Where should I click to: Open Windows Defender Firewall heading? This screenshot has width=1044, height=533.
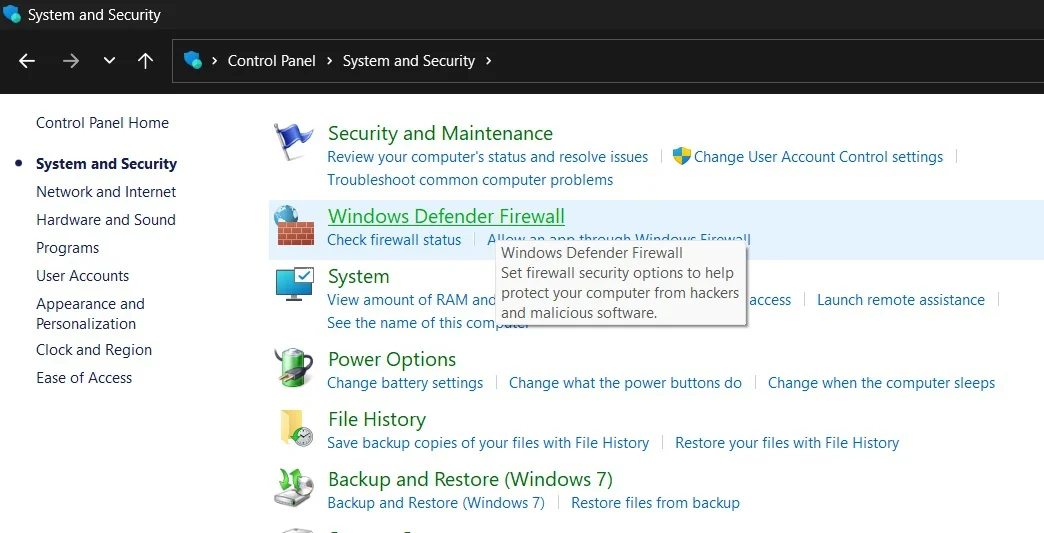446,216
